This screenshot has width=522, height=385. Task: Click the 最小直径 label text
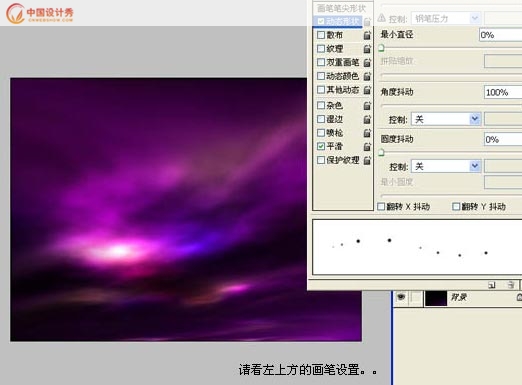(397, 34)
